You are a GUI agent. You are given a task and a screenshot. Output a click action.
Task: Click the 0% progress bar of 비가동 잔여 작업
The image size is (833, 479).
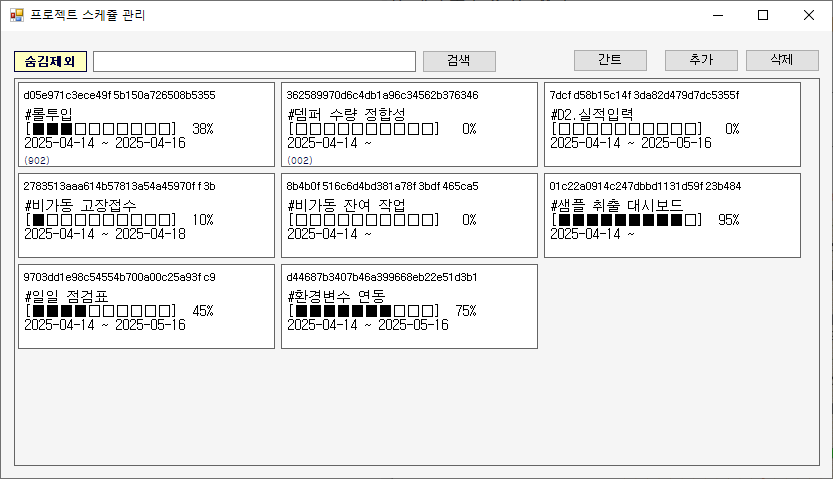click(x=364, y=220)
